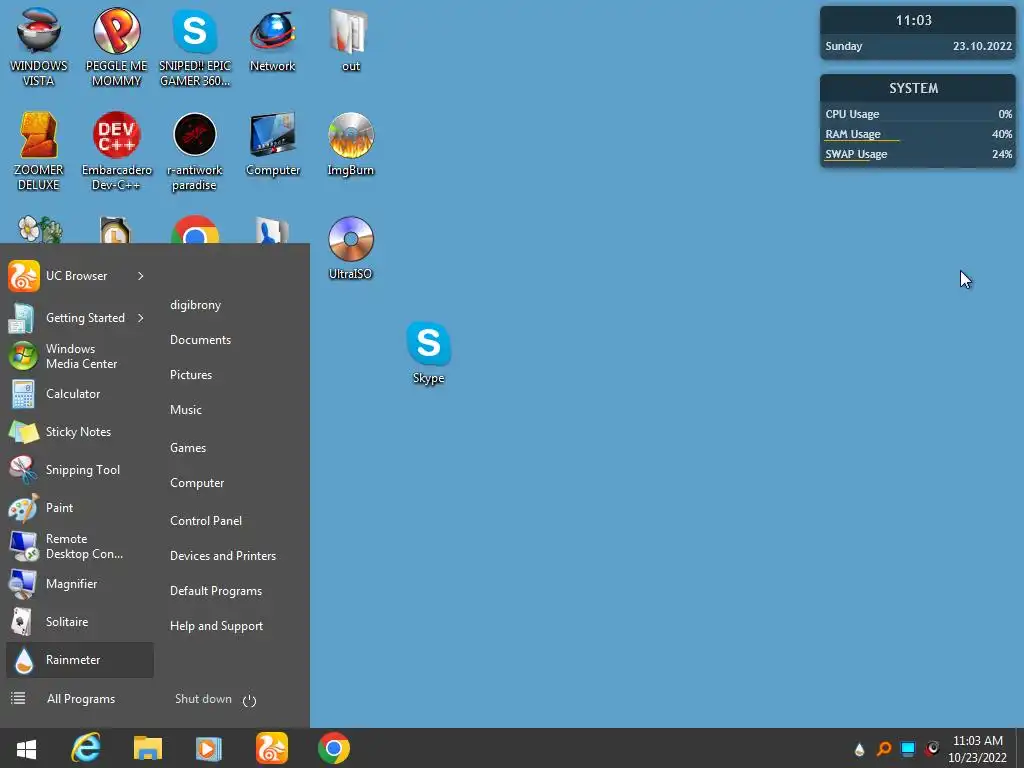
Task: Open Windows Media Center in Start menu
Action: click(x=80, y=356)
